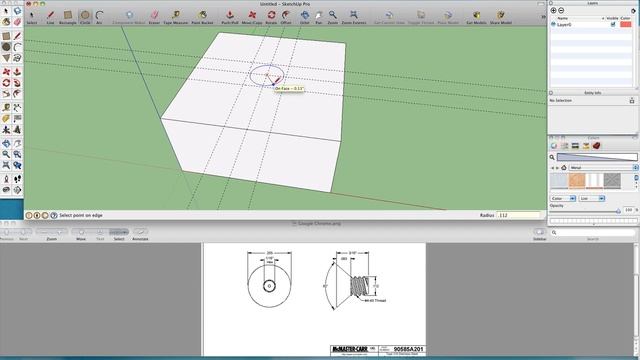Go to materials home icon

pyautogui.click(x=564, y=168)
